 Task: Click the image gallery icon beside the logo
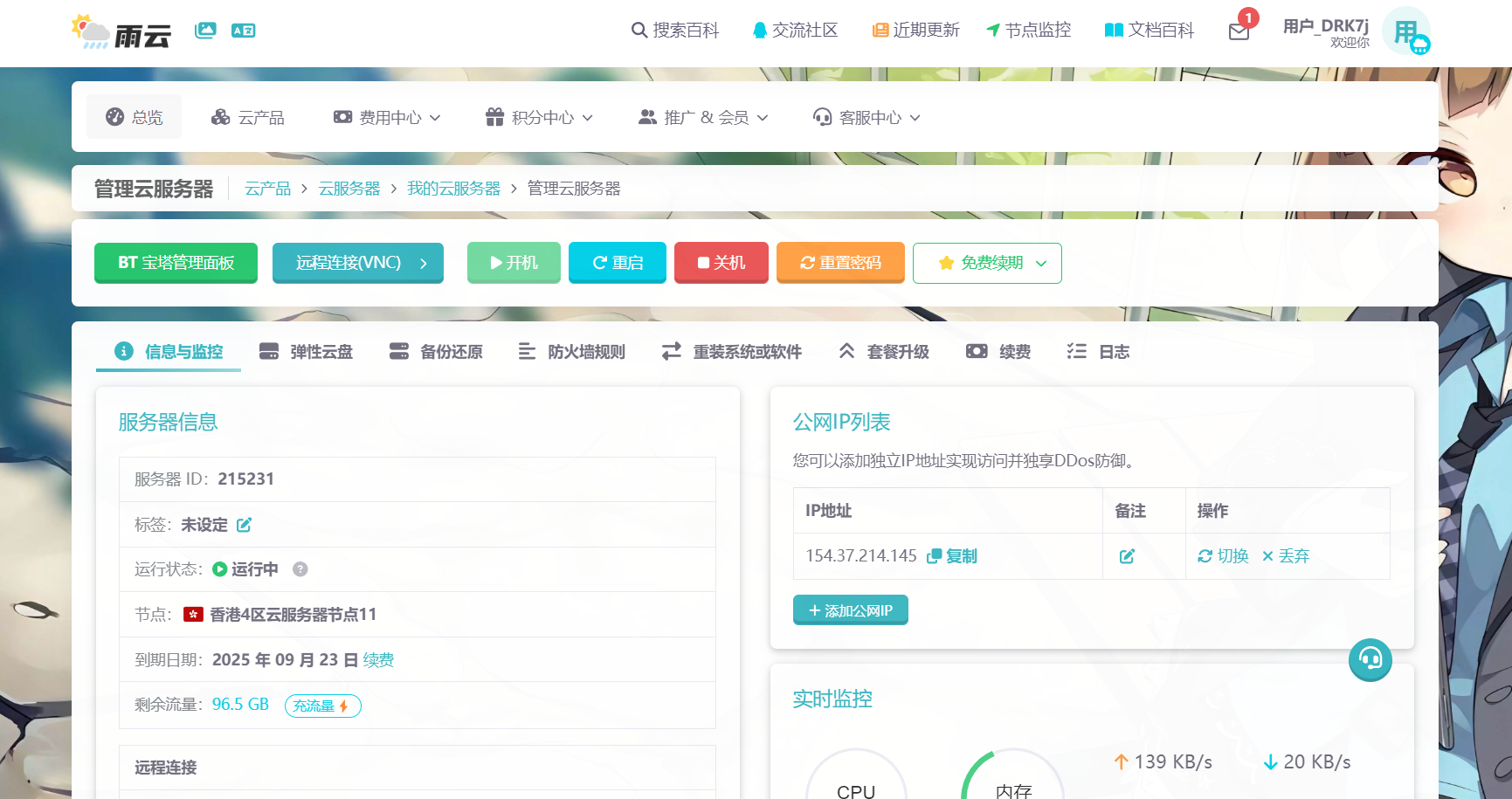(205, 31)
